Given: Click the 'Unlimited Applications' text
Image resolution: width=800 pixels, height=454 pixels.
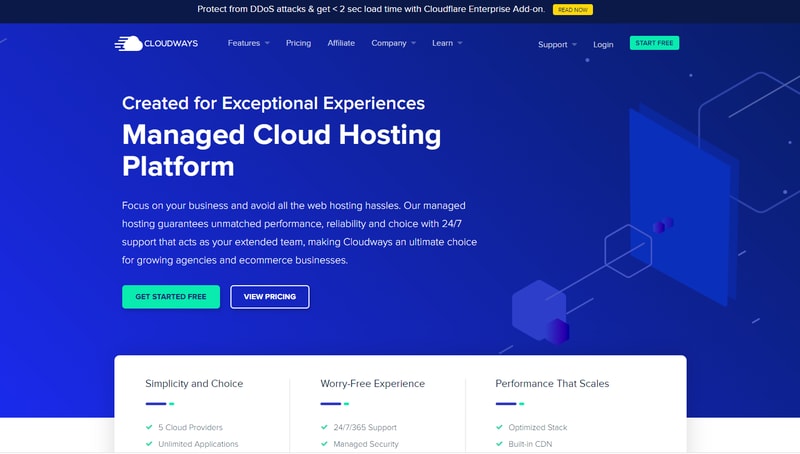Looking at the screenshot, I should click(x=198, y=444).
